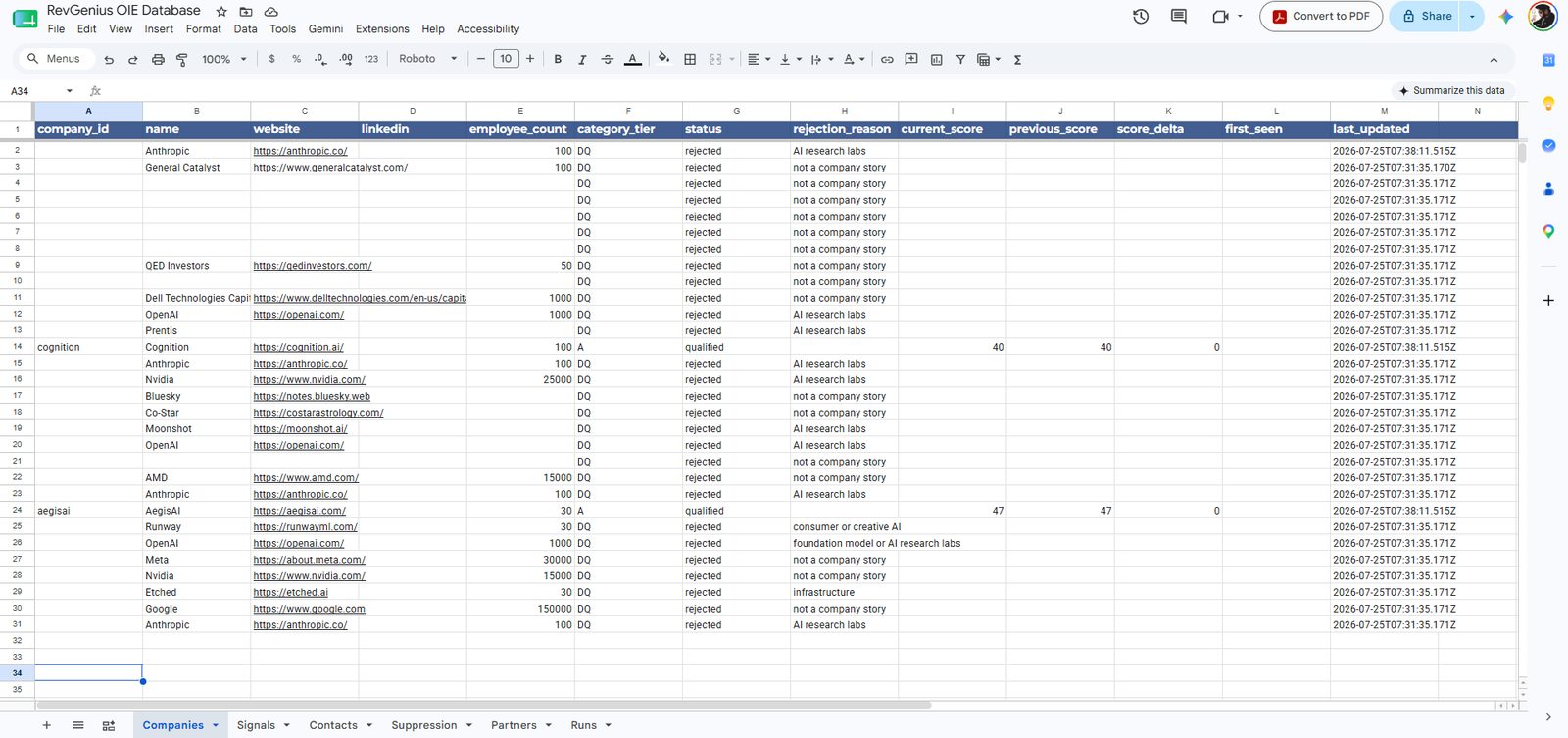Format as currency with dollar icon

point(271,59)
